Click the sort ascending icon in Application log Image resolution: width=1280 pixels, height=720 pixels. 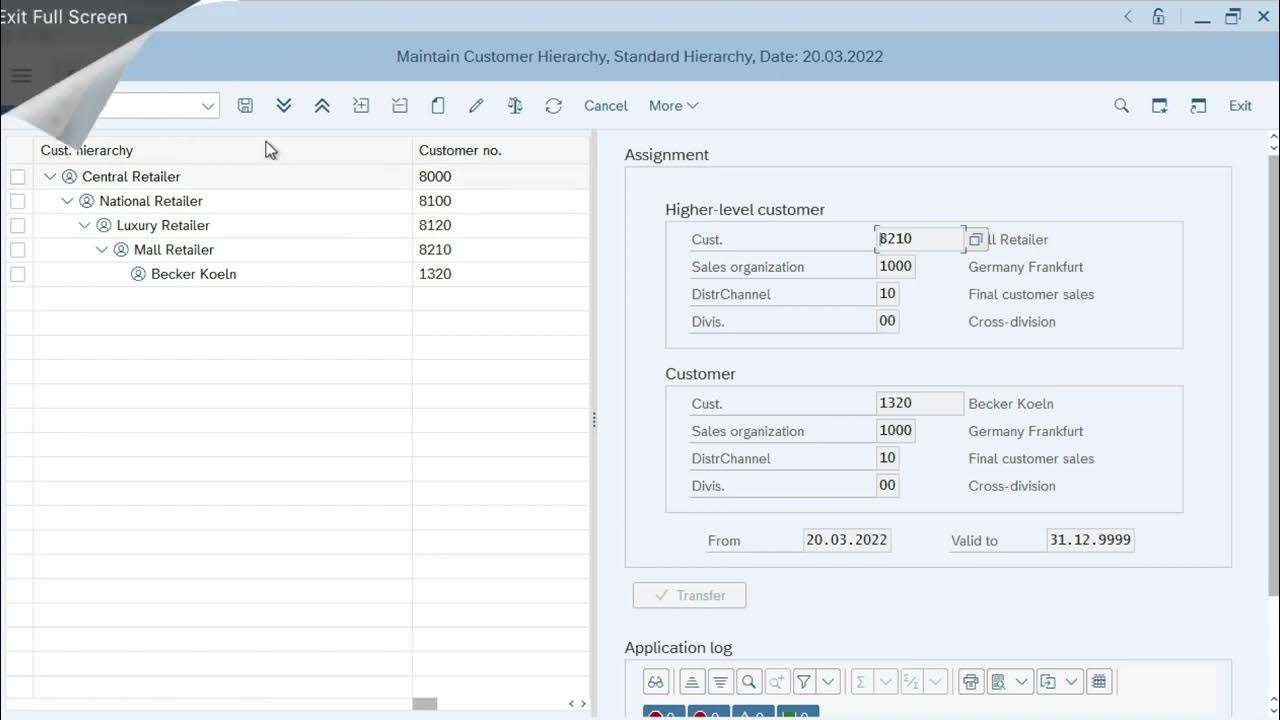point(692,682)
